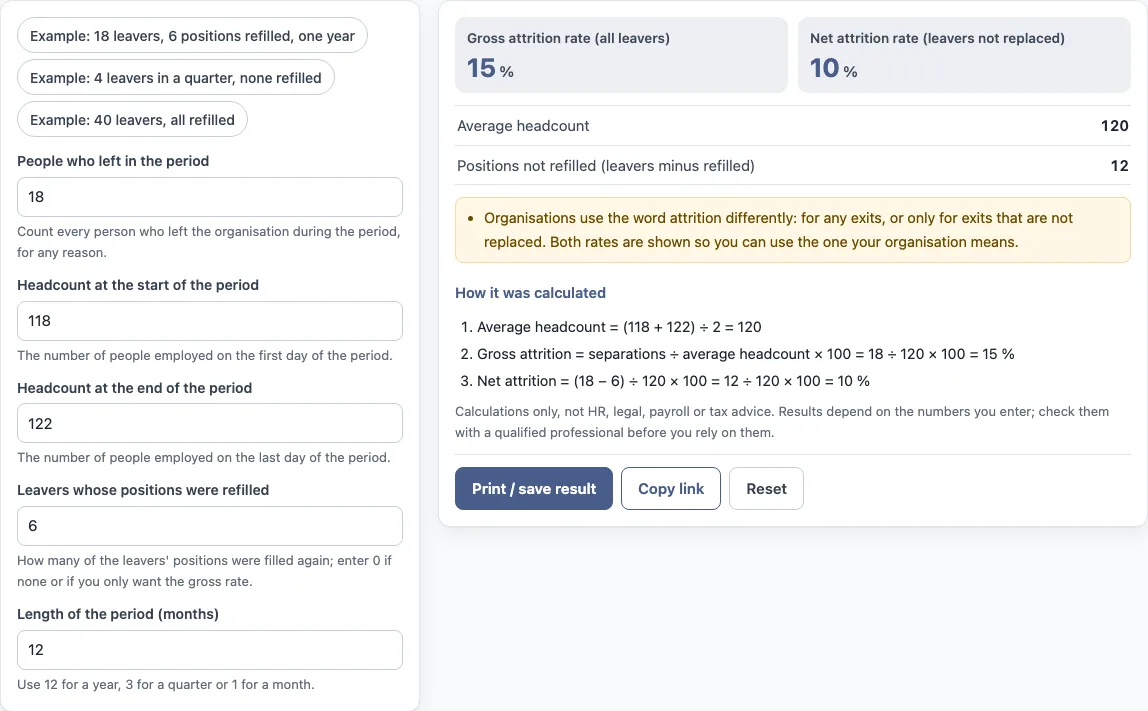Click 'Leavers whose positions were refilled' label
This screenshot has width=1148, height=711.
144,490
